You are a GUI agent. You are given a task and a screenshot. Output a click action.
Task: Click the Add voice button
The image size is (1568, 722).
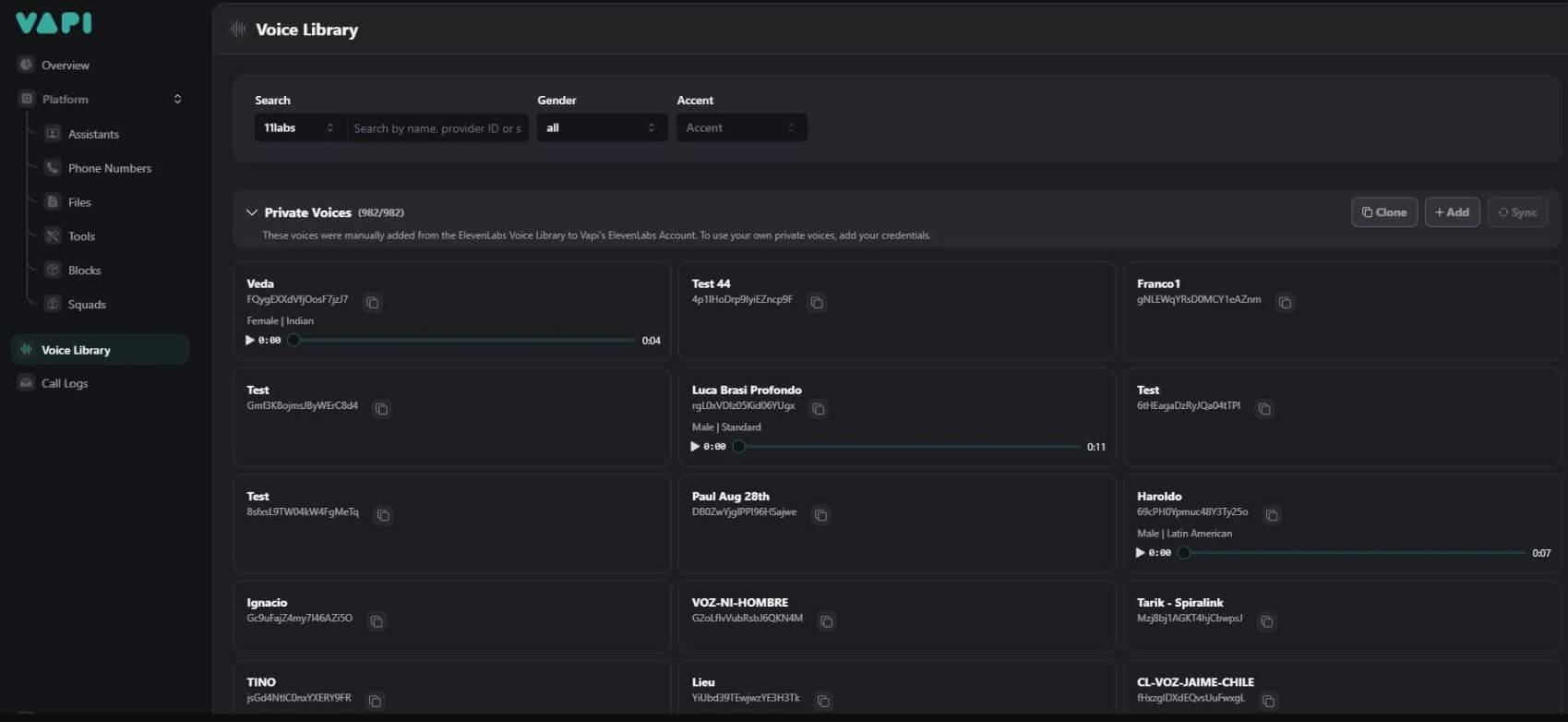(1452, 212)
